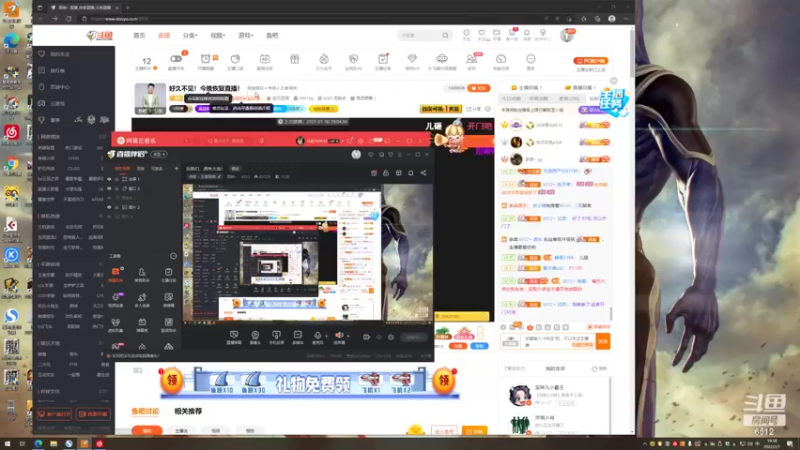
Task: Toggle the streamer toolbar on/off switch
Action: coord(176,59)
